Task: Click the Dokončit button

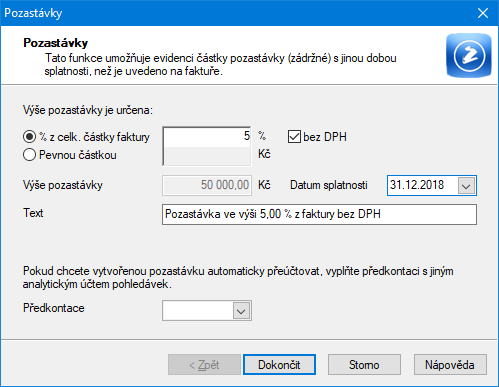Action: (279, 365)
